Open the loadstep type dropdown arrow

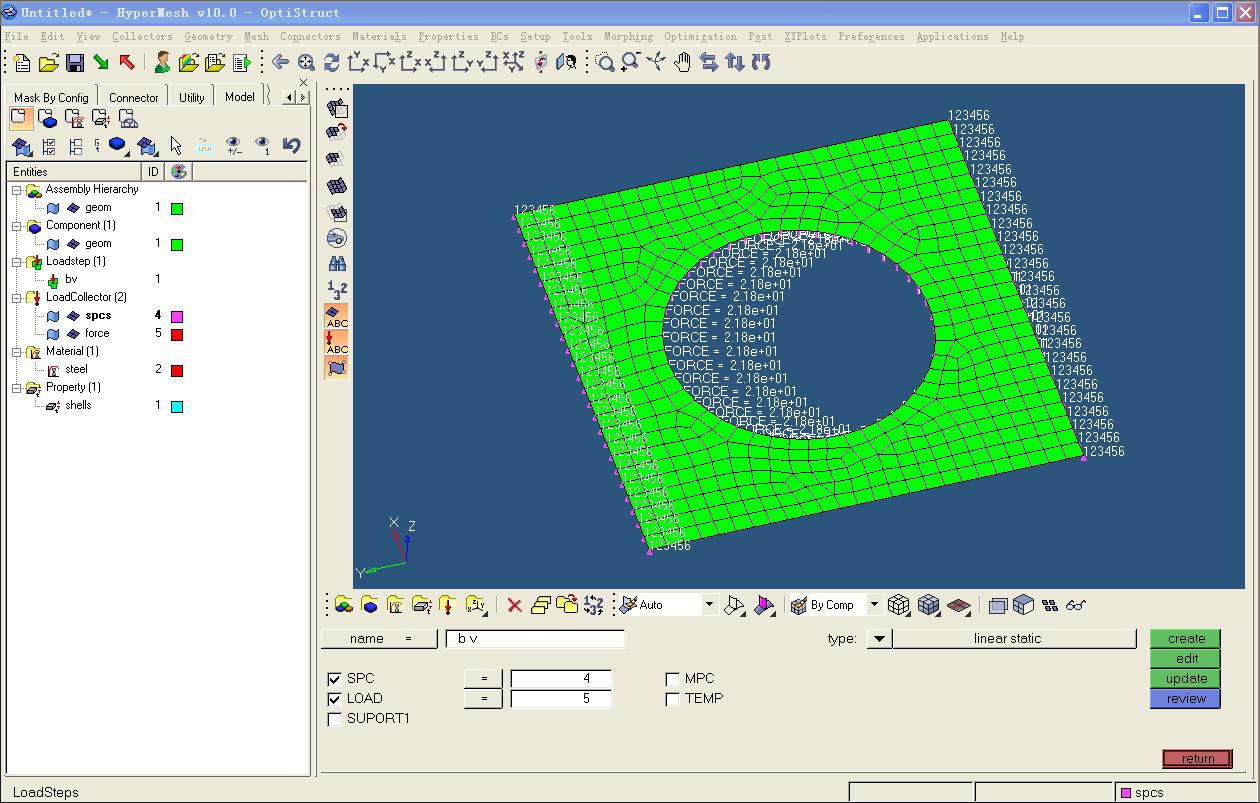(x=879, y=639)
